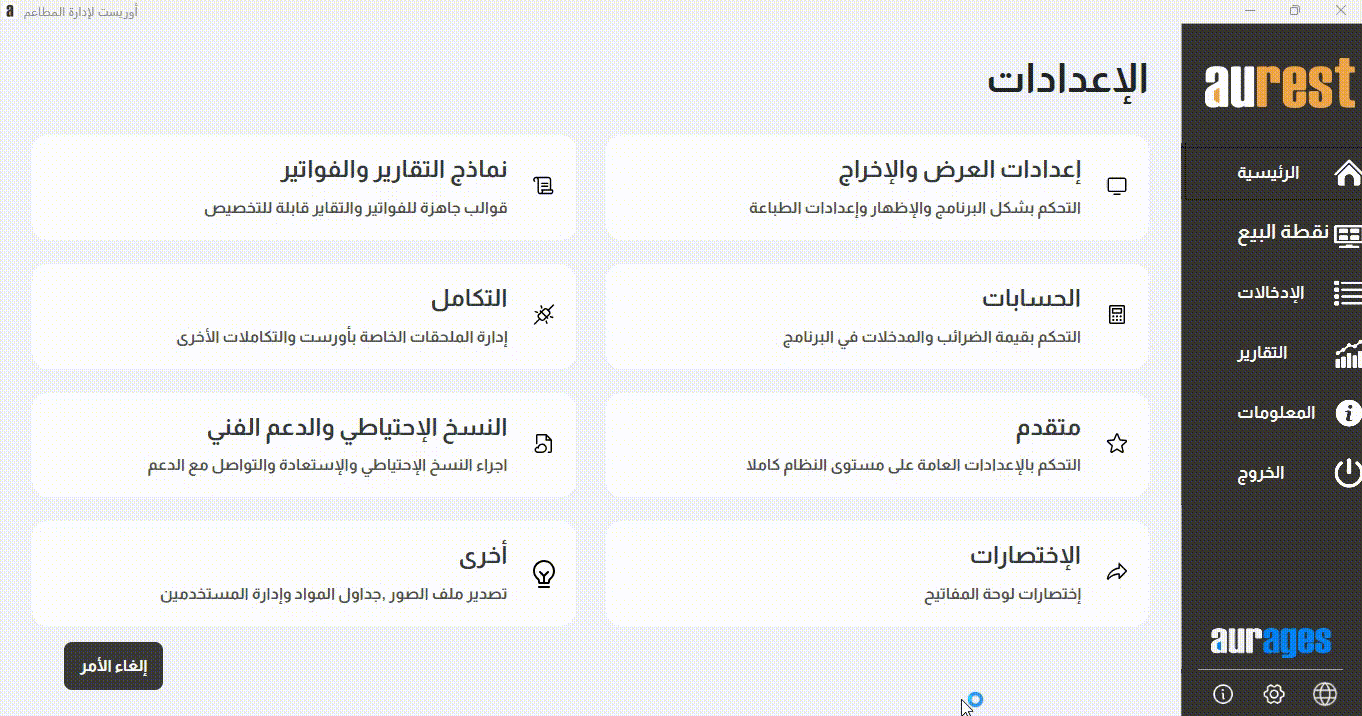Viewport: 1362px width, 716px height.
Task: Click the lightbulb icon beside أخرى
Action: coord(544,573)
